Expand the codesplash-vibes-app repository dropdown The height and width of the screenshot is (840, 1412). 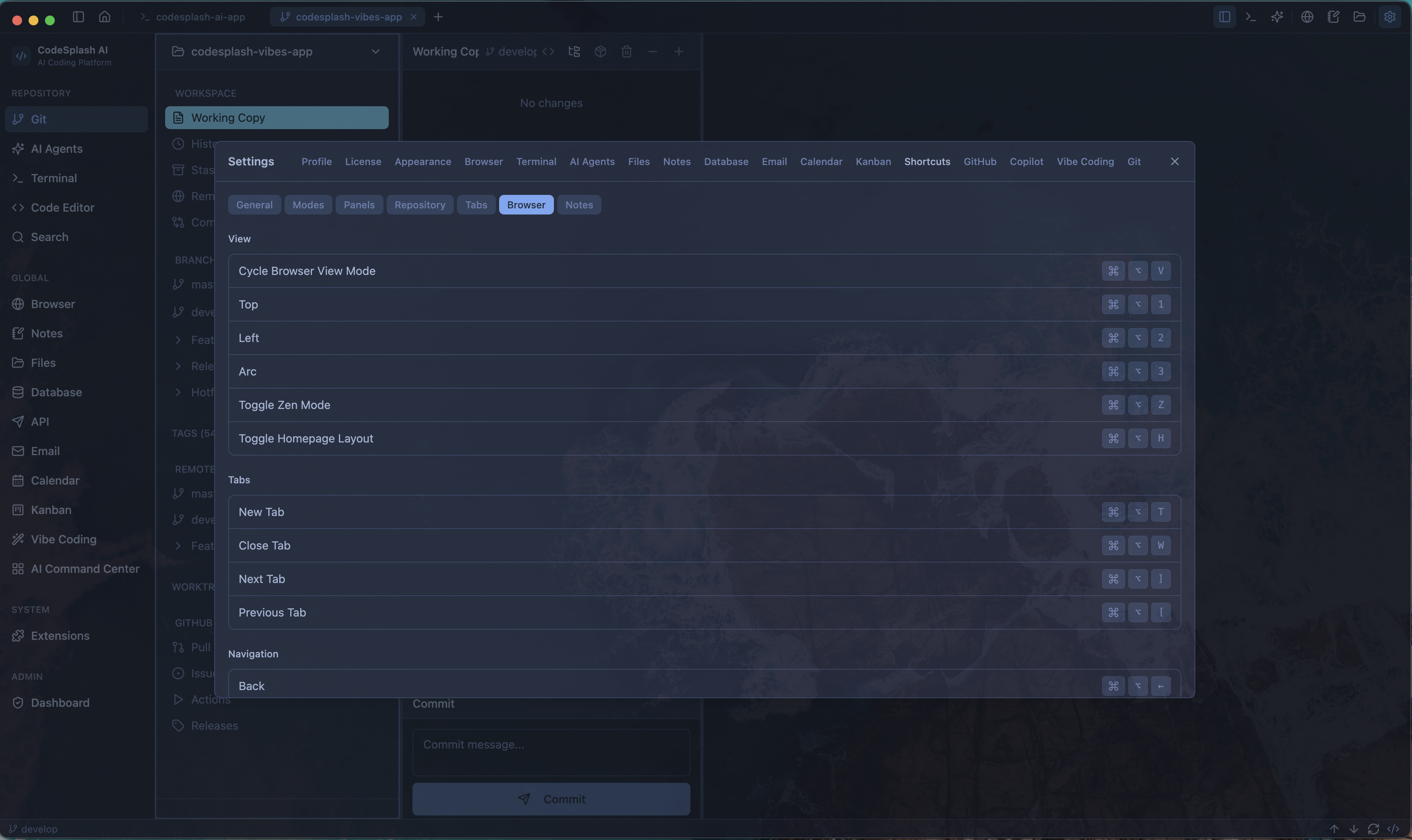click(x=375, y=51)
